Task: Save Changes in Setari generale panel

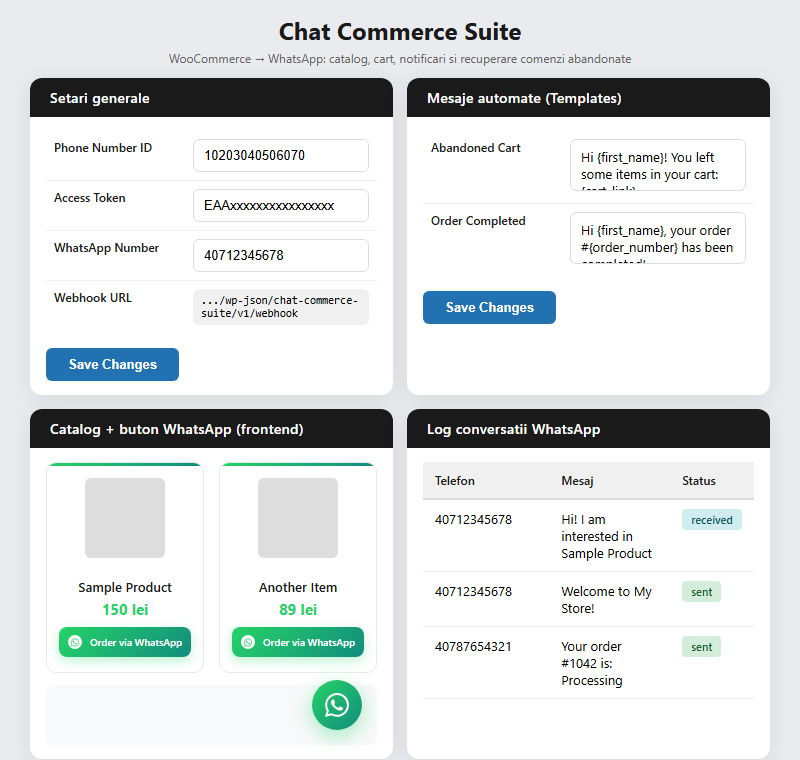Action: point(112,364)
